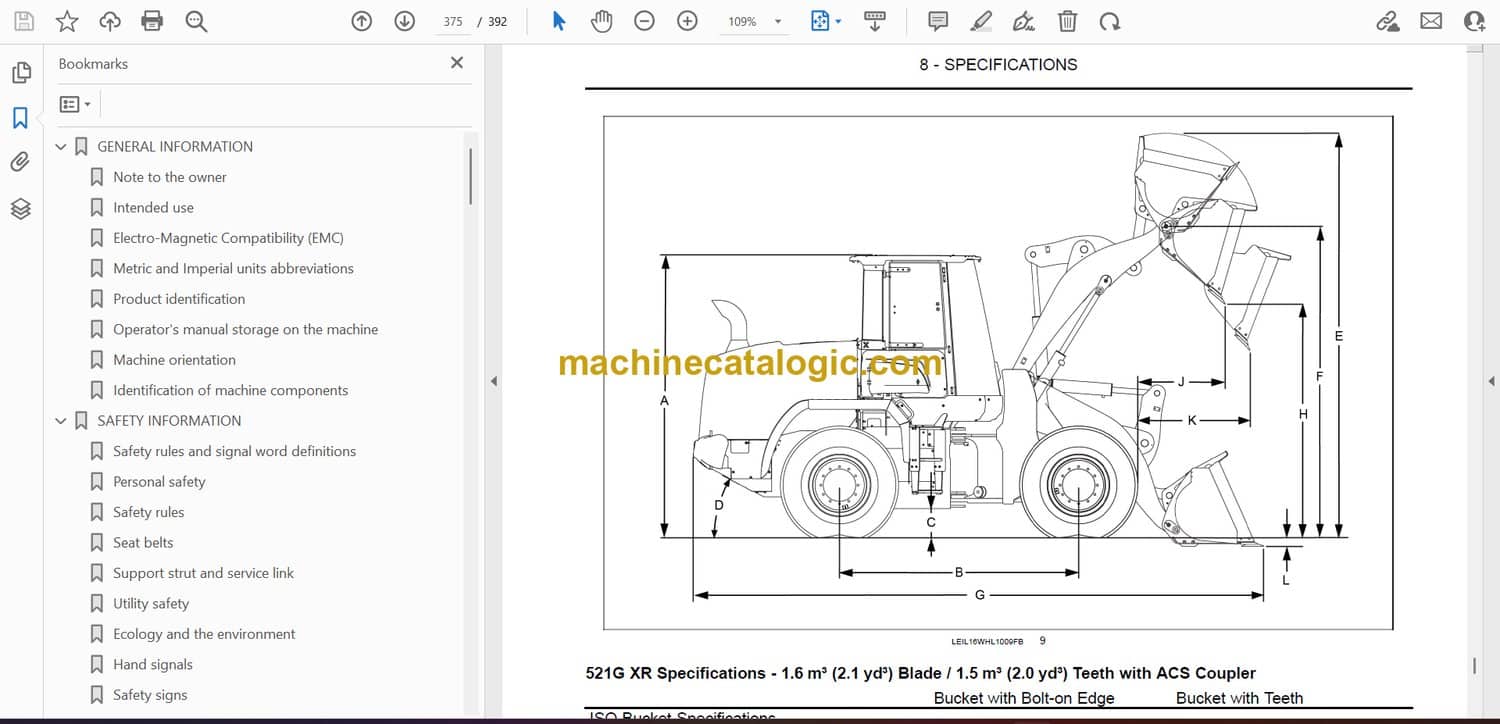Go to Safety rules and signal word definitions
This screenshot has height=724, width=1500.
pos(234,452)
